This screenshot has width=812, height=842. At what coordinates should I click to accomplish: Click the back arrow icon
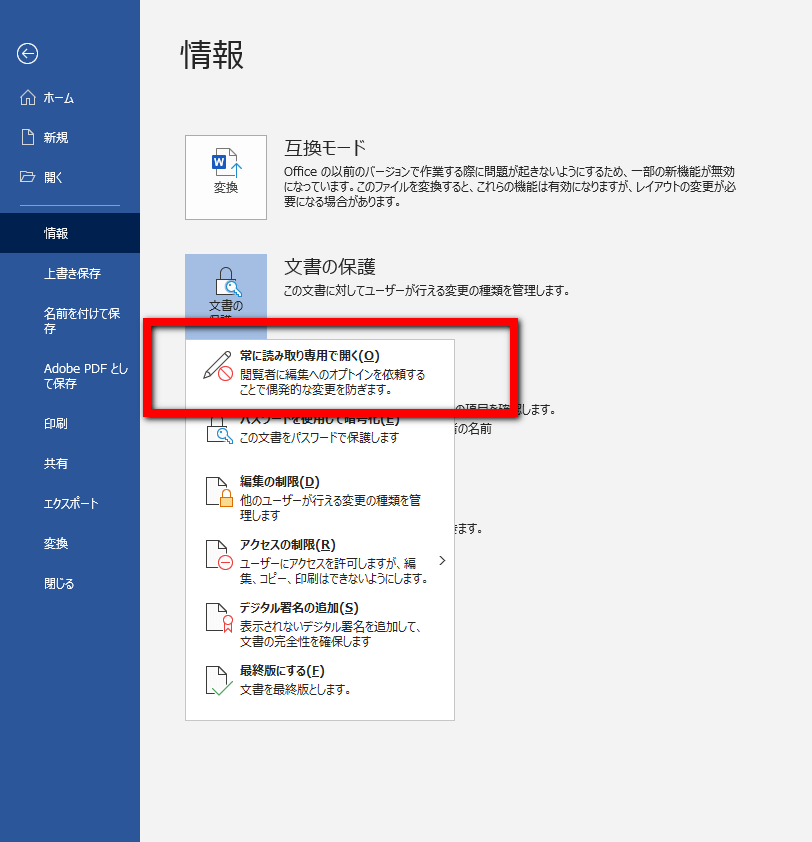(x=28, y=54)
